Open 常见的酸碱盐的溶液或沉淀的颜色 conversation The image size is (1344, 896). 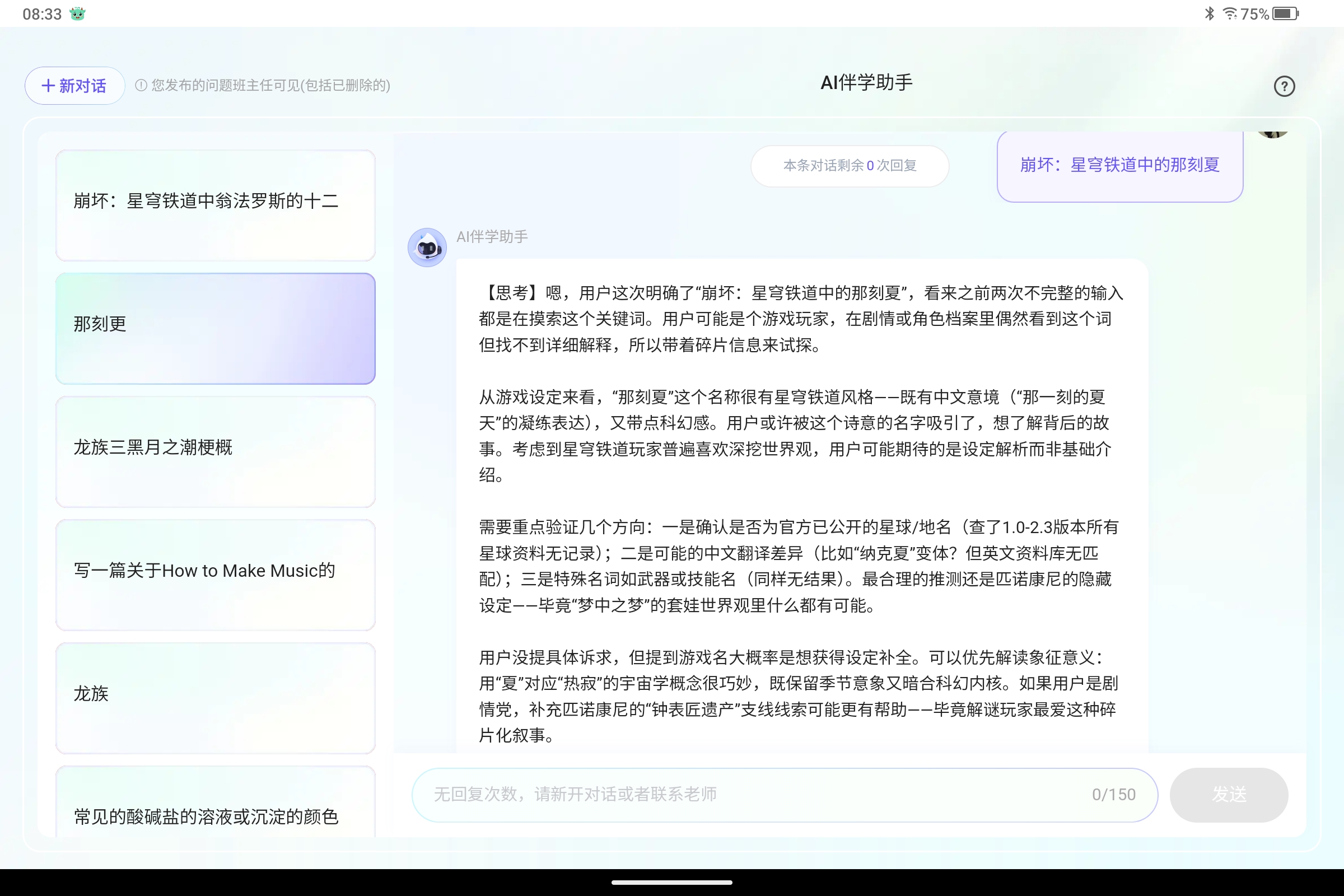(x=216, y=802)
